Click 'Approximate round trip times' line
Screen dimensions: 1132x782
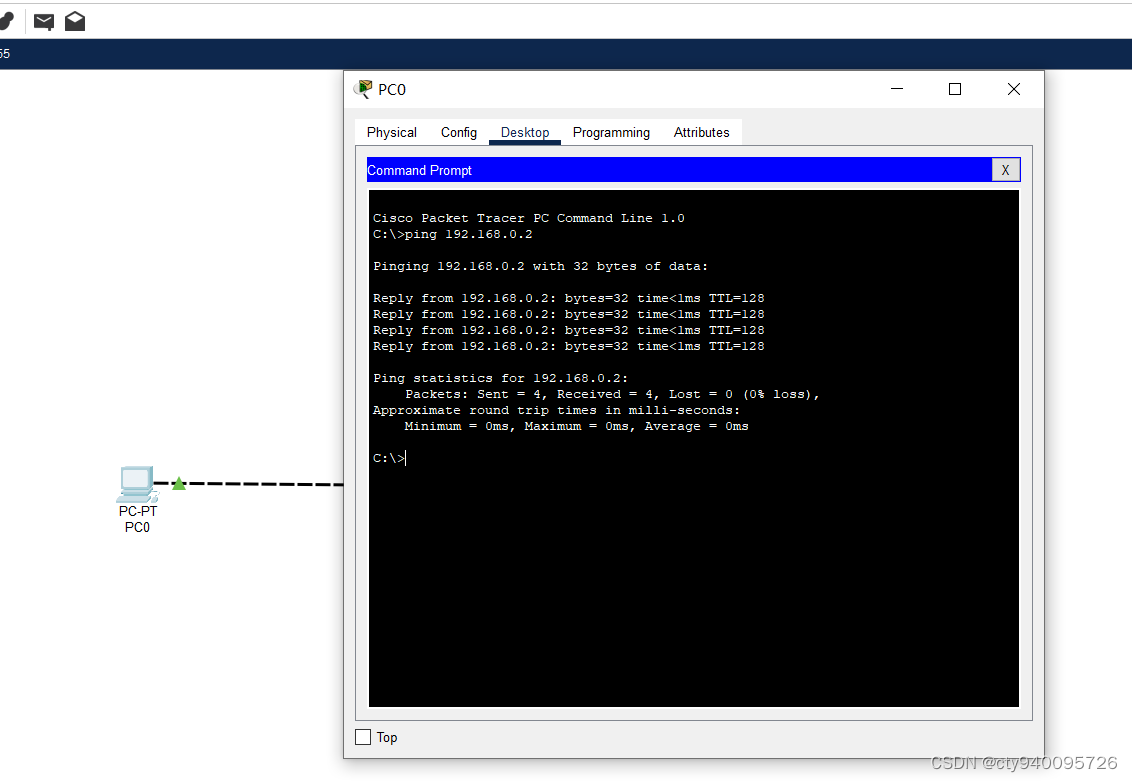click(x=556, y=410)
